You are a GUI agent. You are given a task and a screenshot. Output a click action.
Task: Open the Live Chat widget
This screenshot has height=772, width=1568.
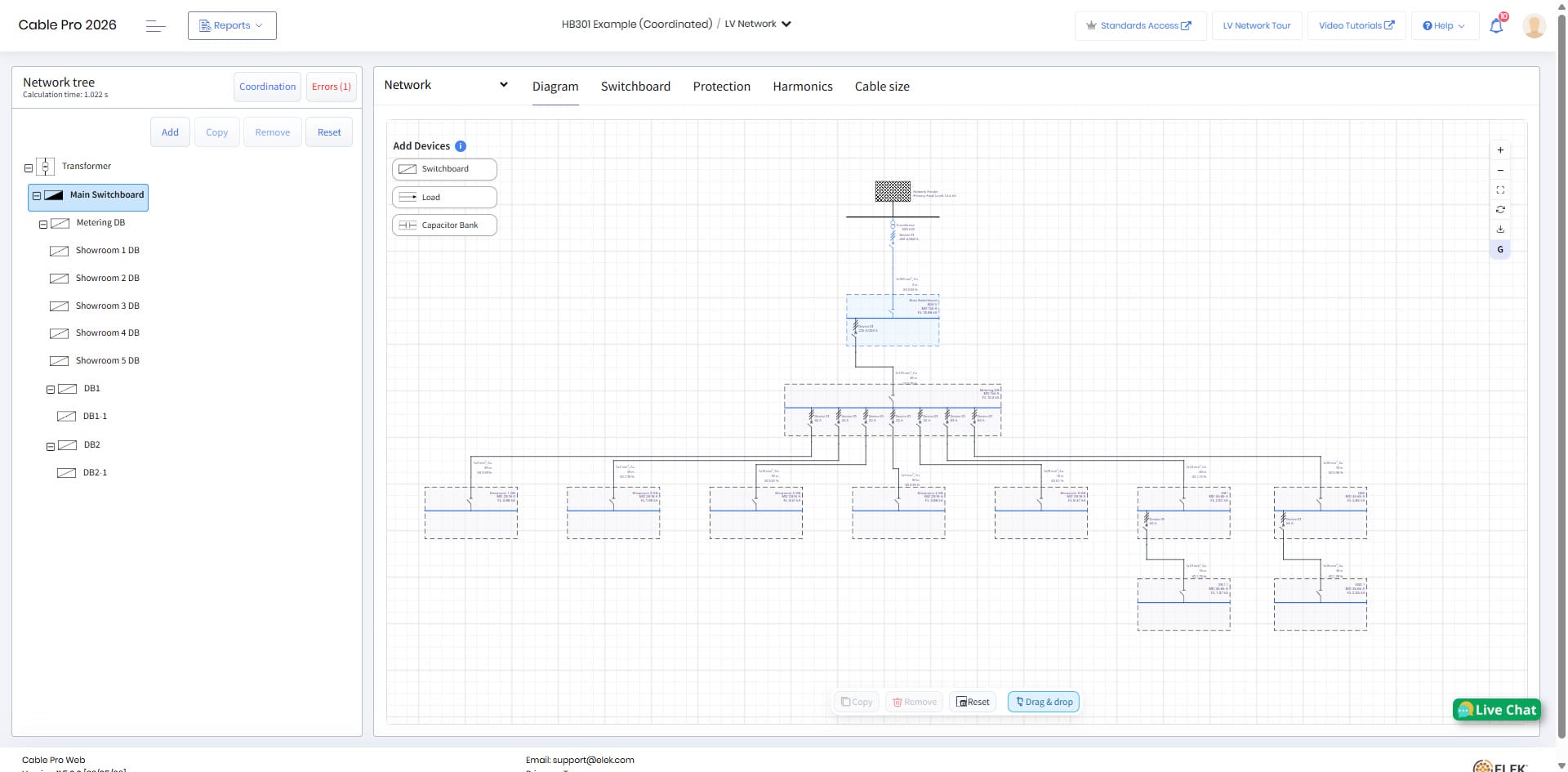tap(1497, 710)
